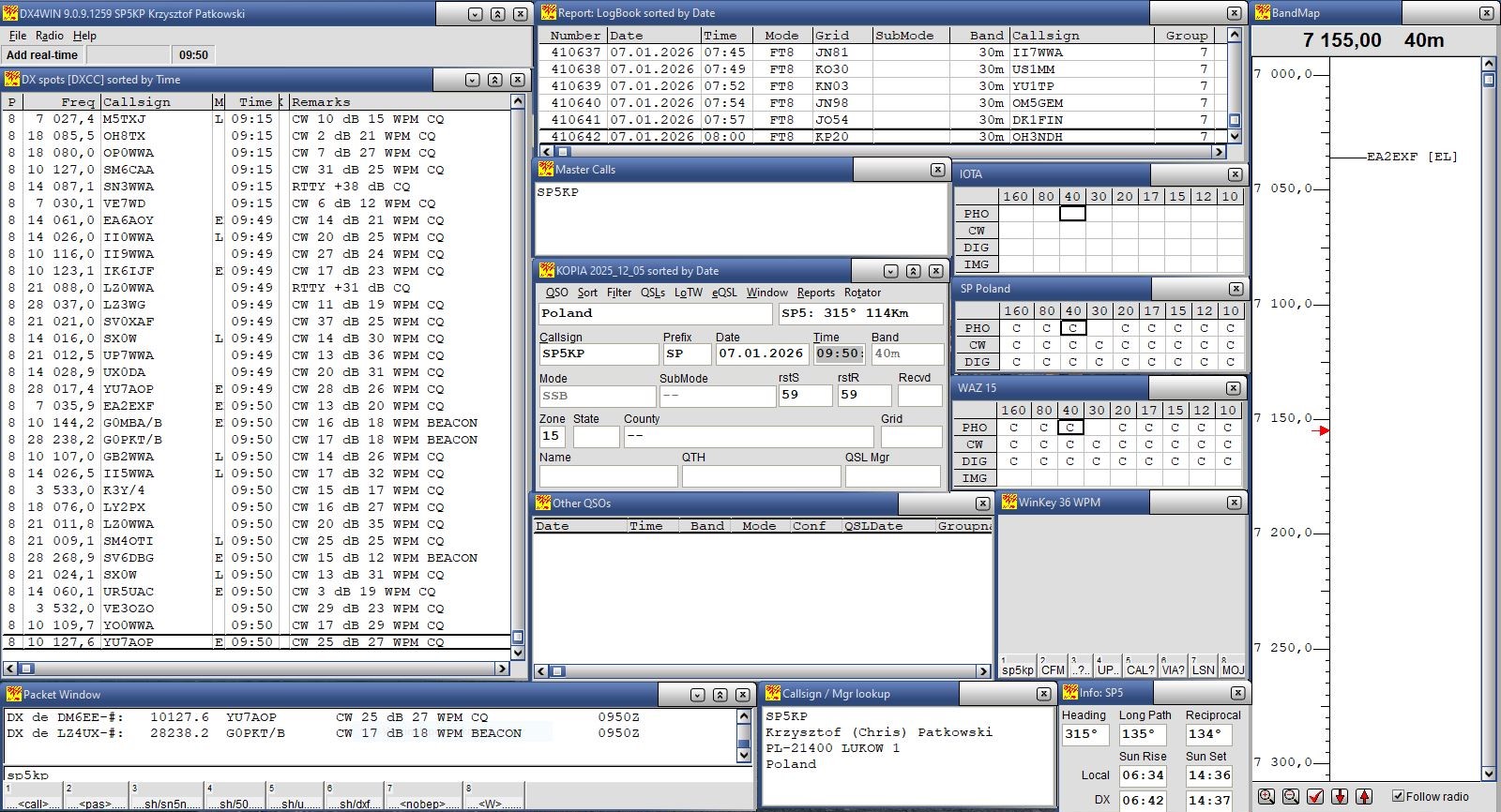
Task: Zoom in on the BandMap
Action: click(1266, 796)
